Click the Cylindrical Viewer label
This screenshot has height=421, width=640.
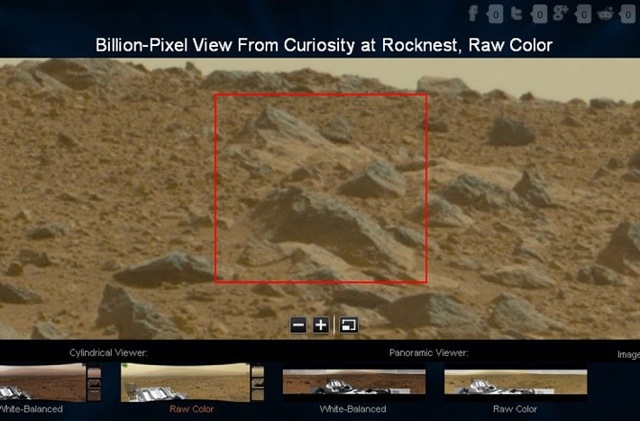pos(108,353)
